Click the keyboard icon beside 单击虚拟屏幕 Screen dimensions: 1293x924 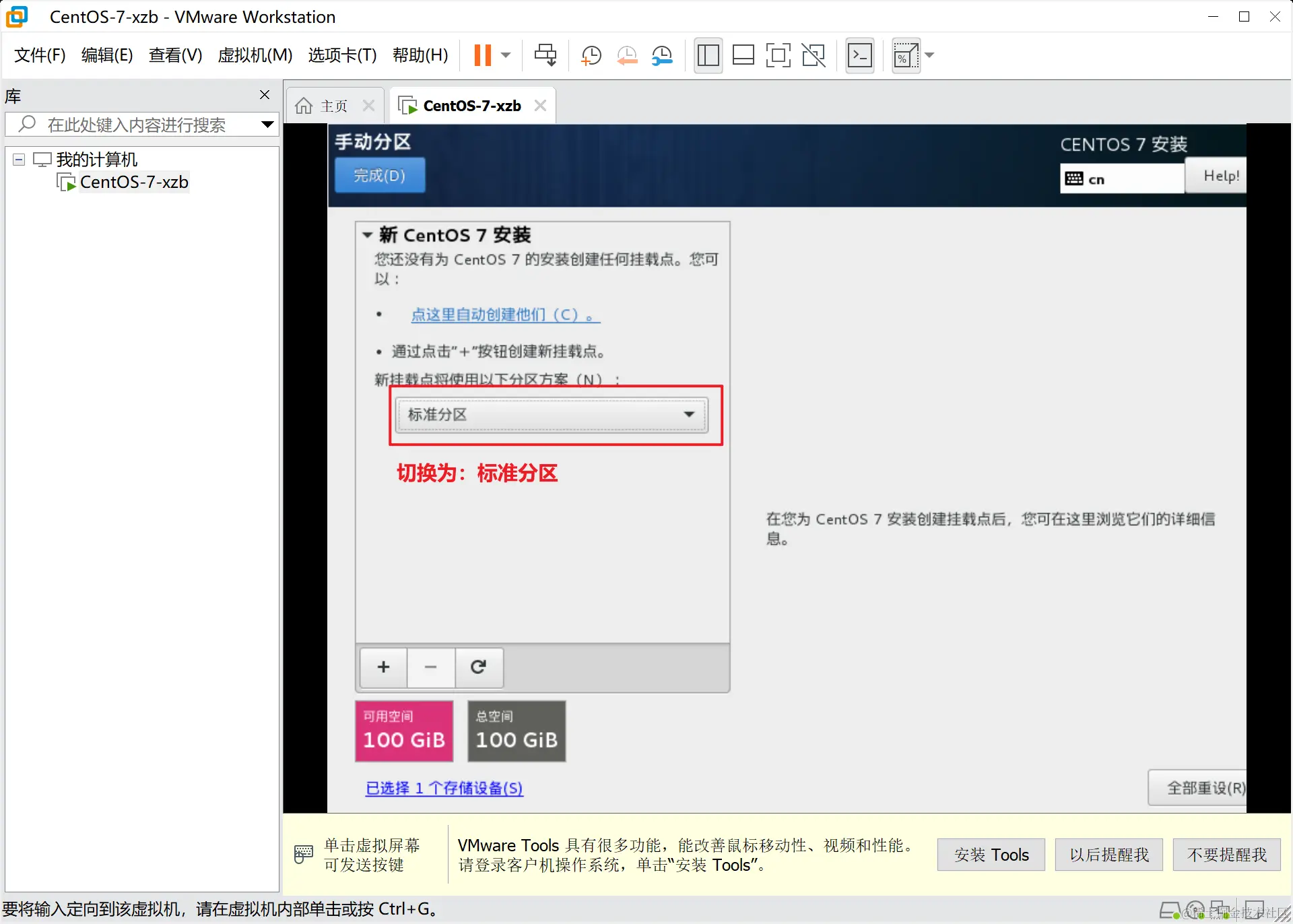304,854
